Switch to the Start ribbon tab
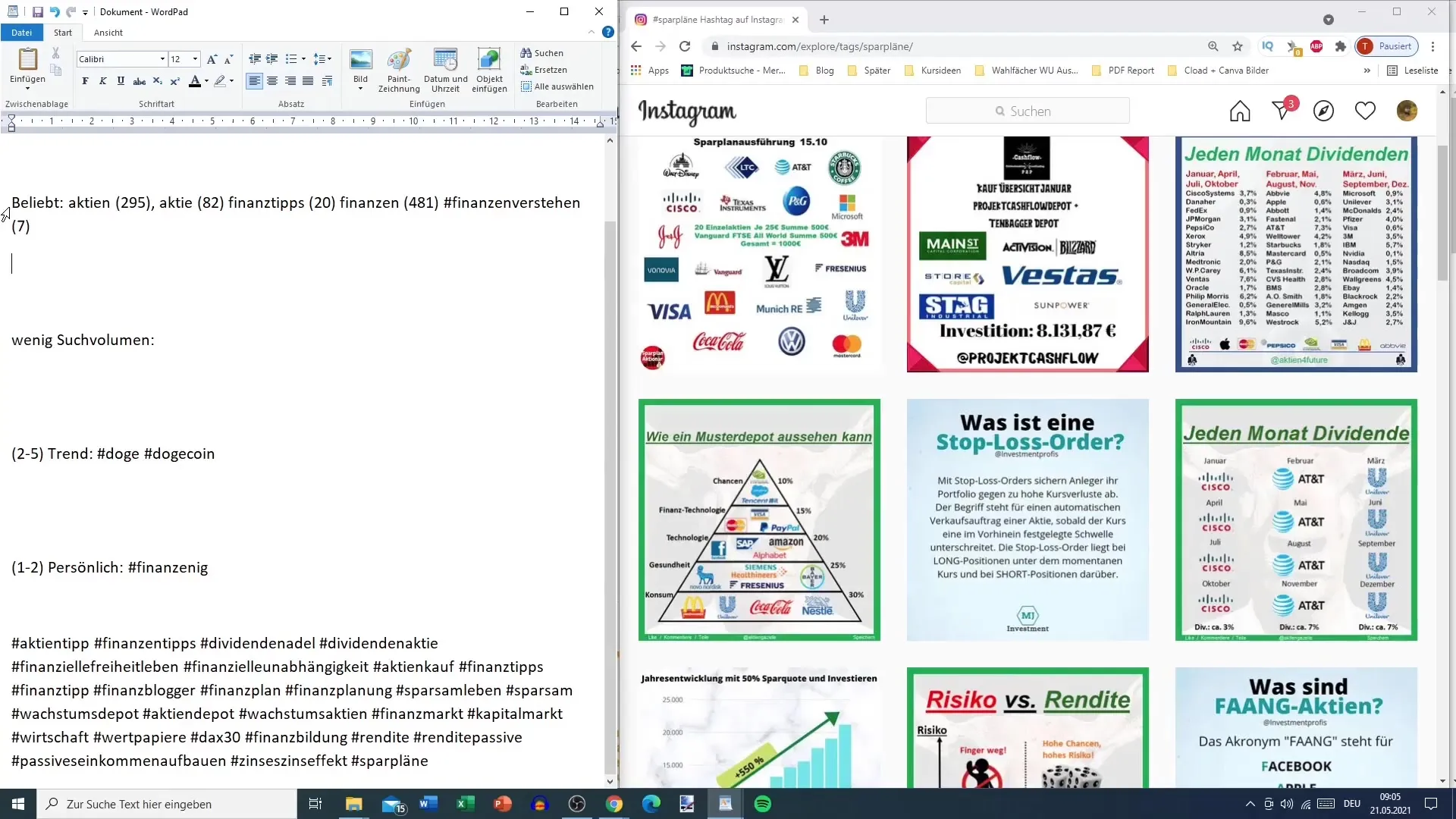 (63, 33)
